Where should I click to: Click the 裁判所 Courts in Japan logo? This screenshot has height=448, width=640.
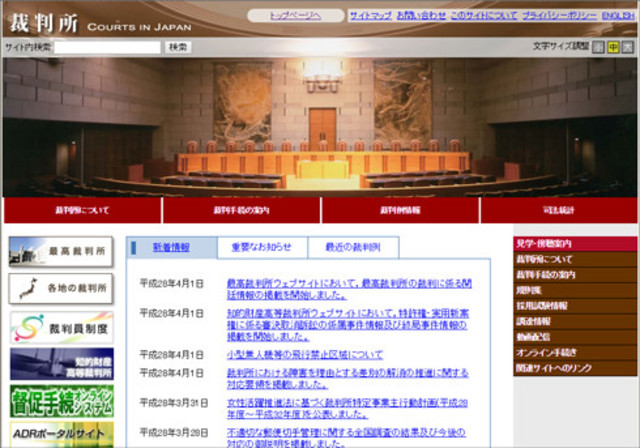tap(100, 23)
